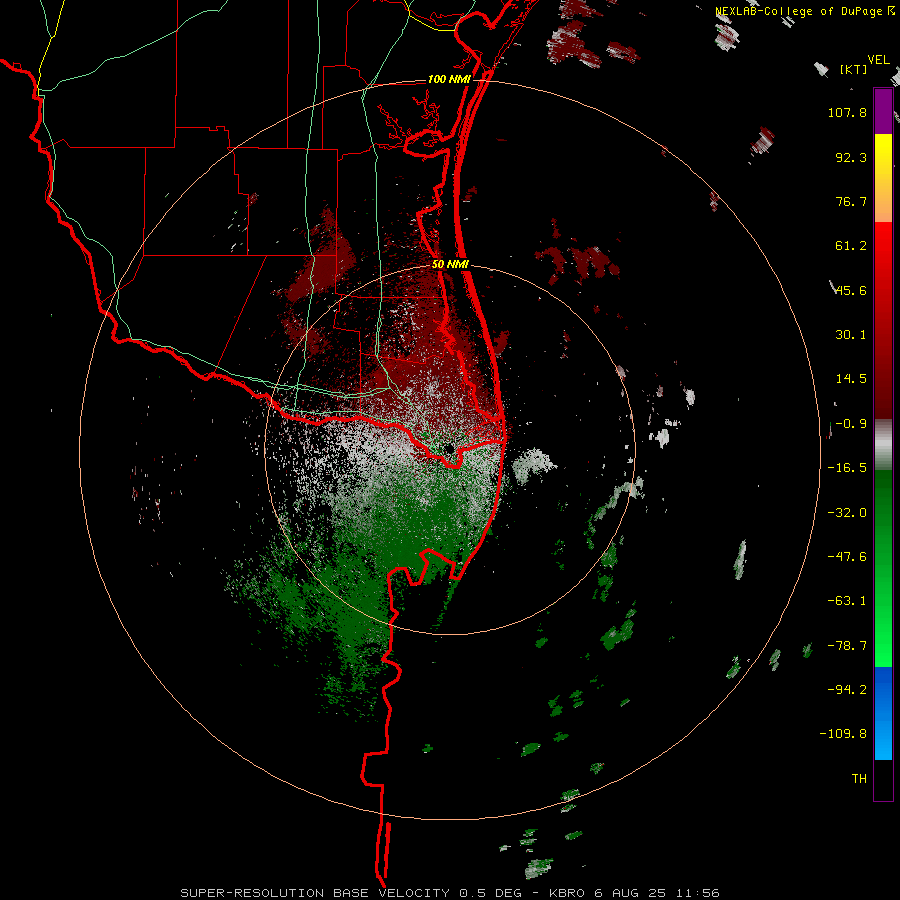Click the TH legend label
The image size is (900, 900).
(x=859, y=779)
